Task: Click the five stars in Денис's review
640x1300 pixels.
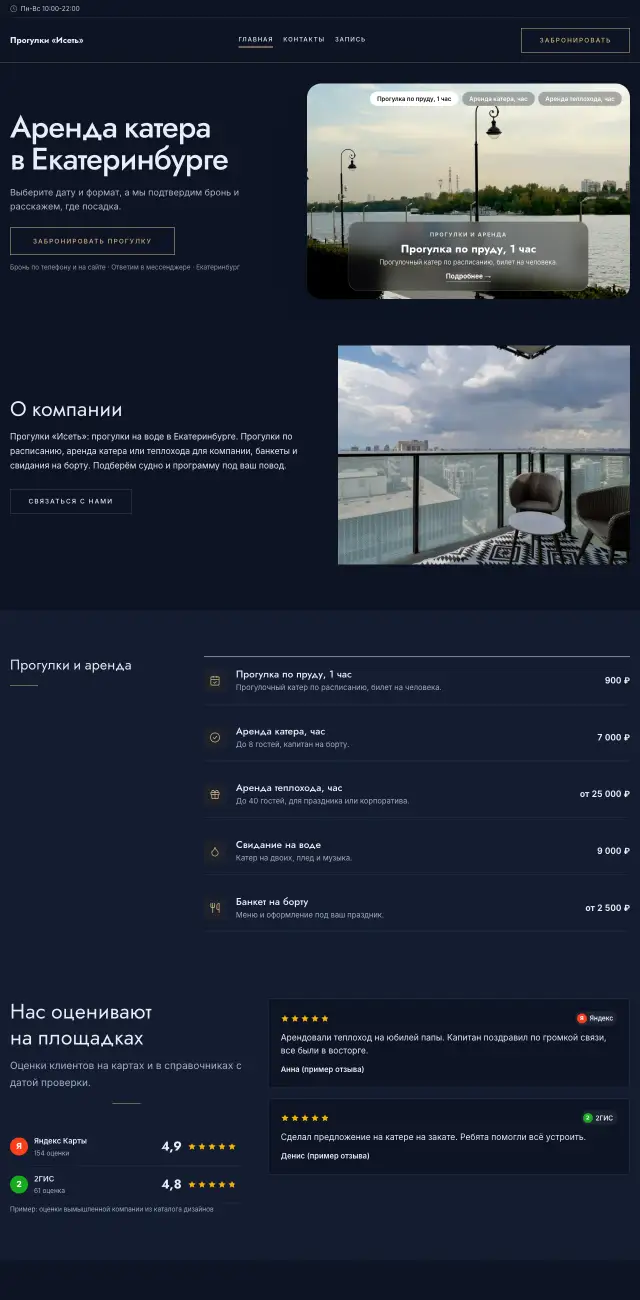Action: pos(304,1118)
